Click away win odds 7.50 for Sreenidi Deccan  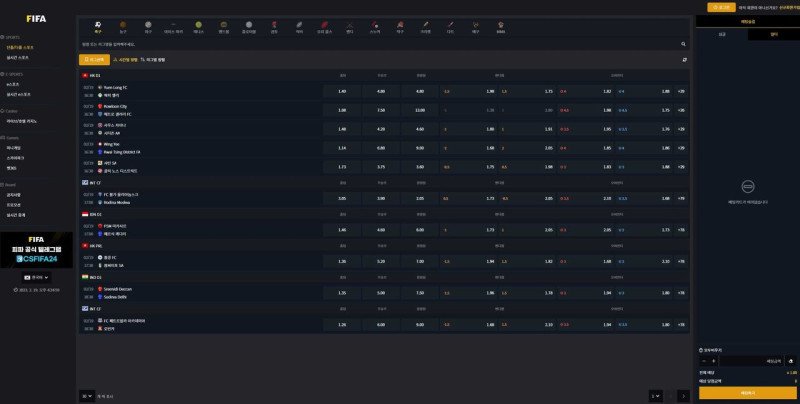(420, 293)
